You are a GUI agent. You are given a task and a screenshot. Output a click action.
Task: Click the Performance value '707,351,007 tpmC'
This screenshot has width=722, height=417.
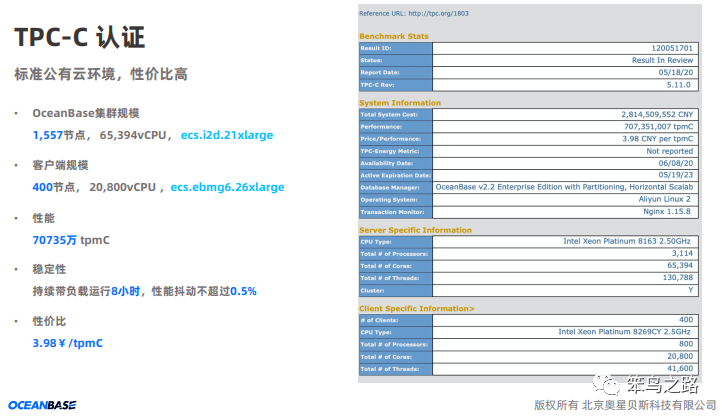point(658,127)
